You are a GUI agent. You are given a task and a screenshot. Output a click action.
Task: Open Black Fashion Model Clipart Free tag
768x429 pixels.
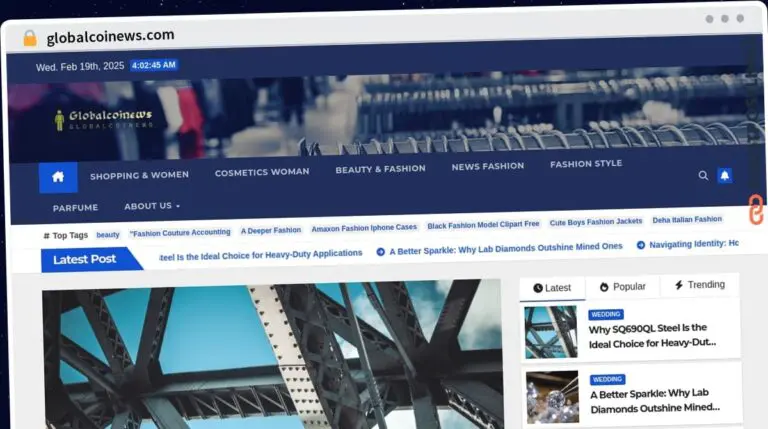pos(483,225)
